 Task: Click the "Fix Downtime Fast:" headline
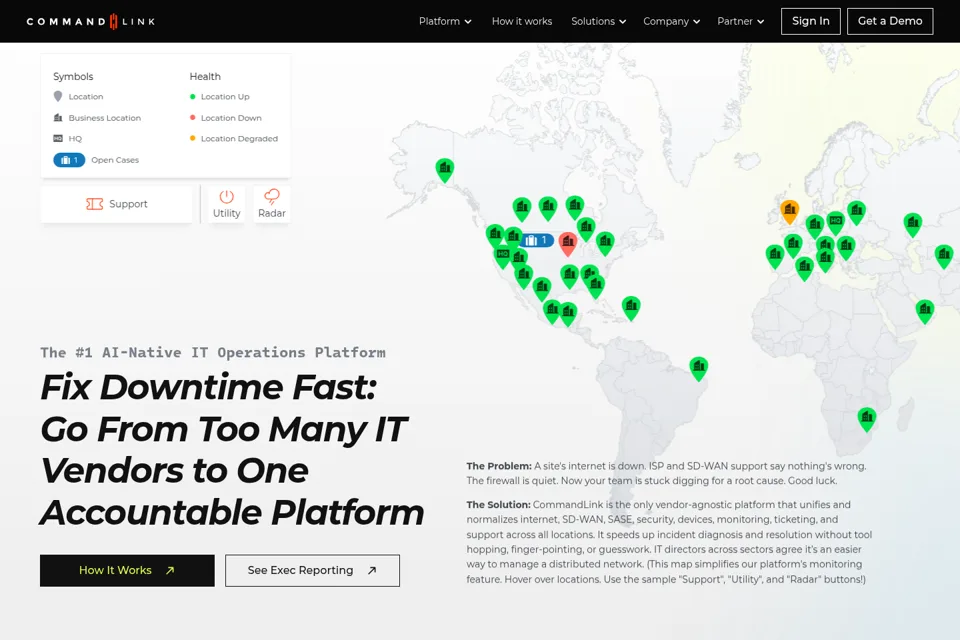[208, 388]
